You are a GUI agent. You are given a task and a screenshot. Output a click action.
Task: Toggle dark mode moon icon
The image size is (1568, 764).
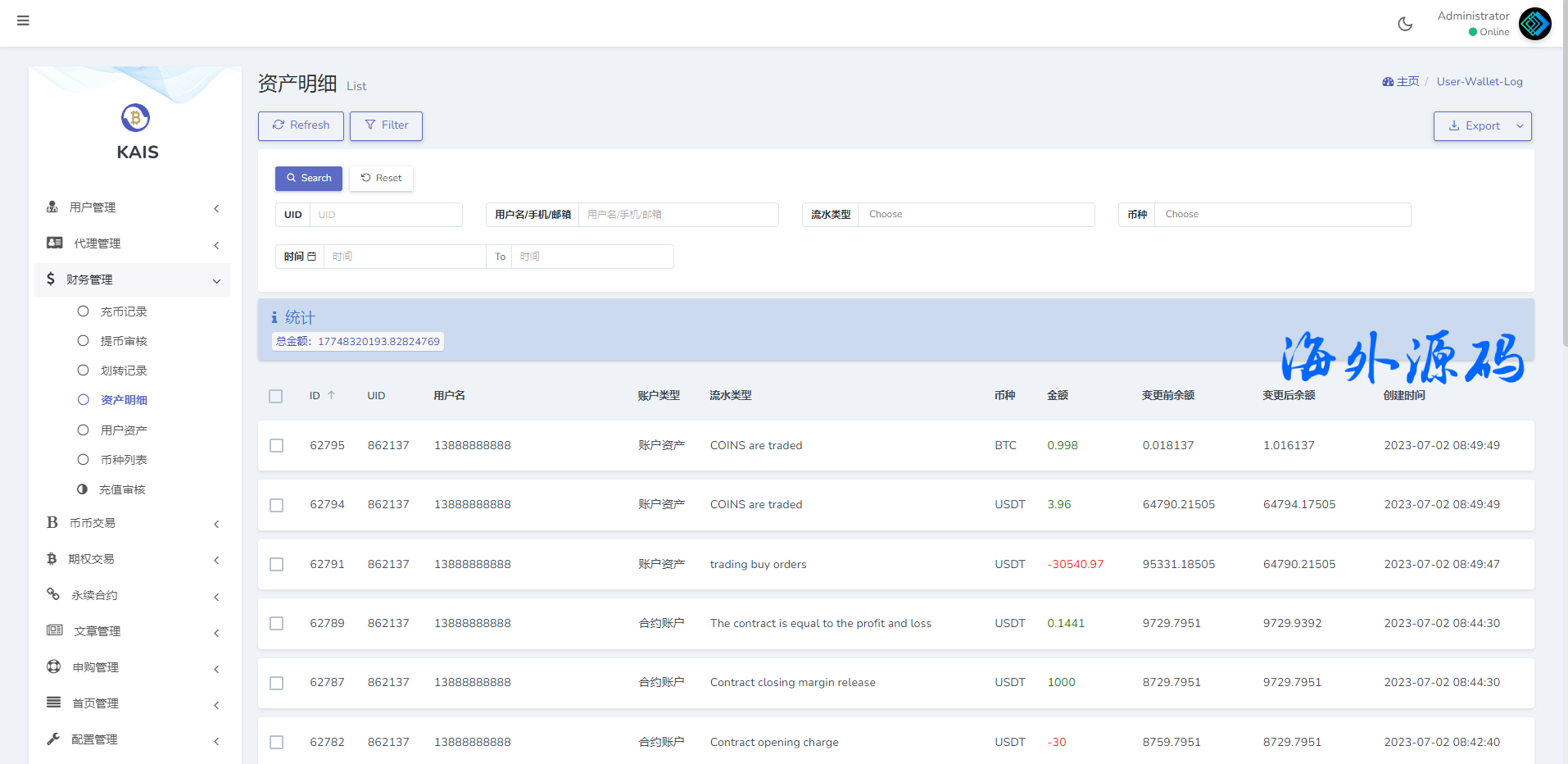(1405, 24)
